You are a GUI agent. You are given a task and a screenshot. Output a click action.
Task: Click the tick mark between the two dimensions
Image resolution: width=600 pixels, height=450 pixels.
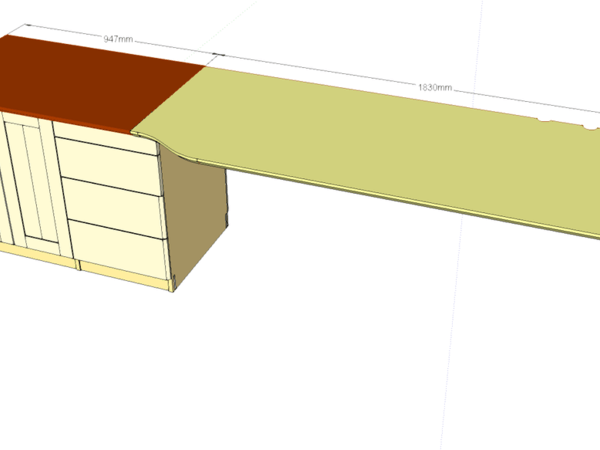(x=221, y=55)
